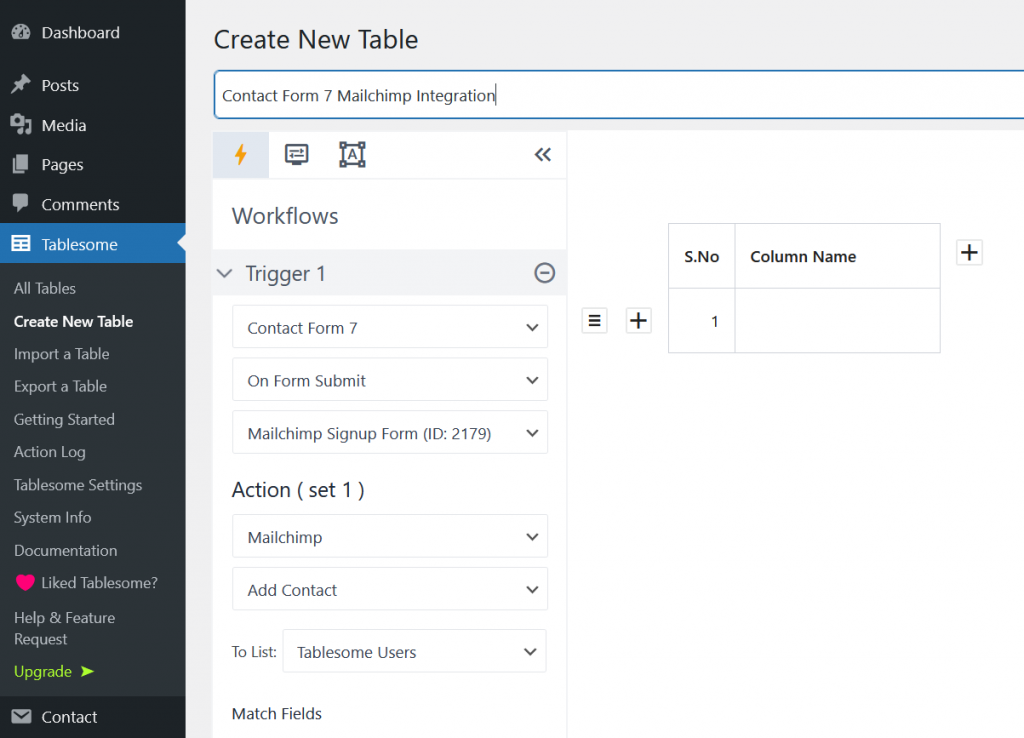This screenshot has height=738, width=1024.
Task: Click the Column Name header cell
Action: tap(837, 256)
